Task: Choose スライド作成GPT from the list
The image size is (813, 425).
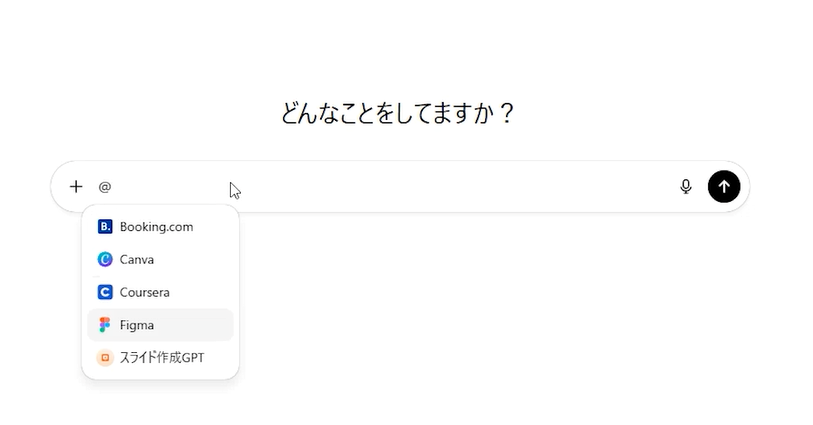Action: 160,358
